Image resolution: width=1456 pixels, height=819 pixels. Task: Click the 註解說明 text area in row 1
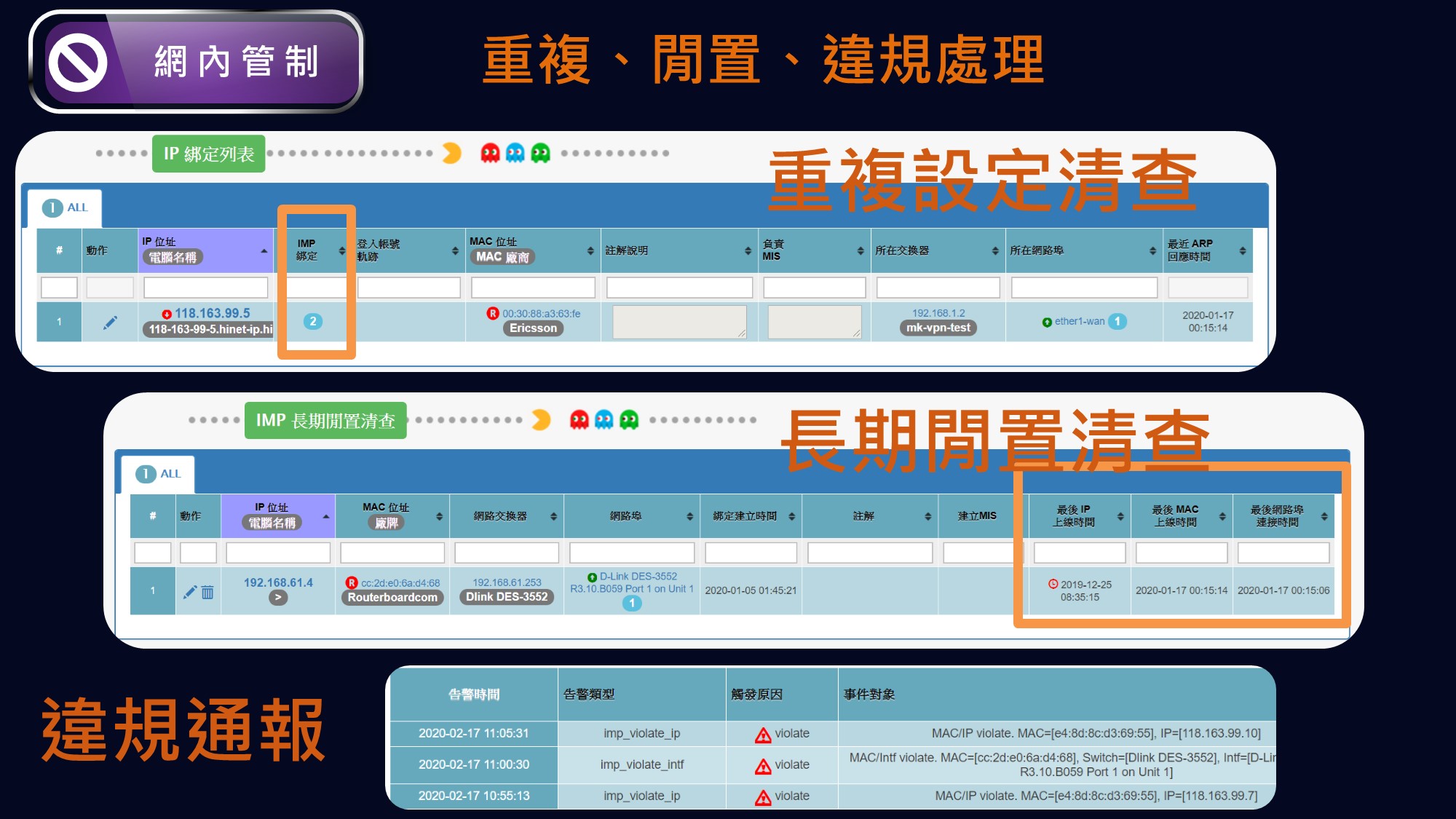[678, 322]
